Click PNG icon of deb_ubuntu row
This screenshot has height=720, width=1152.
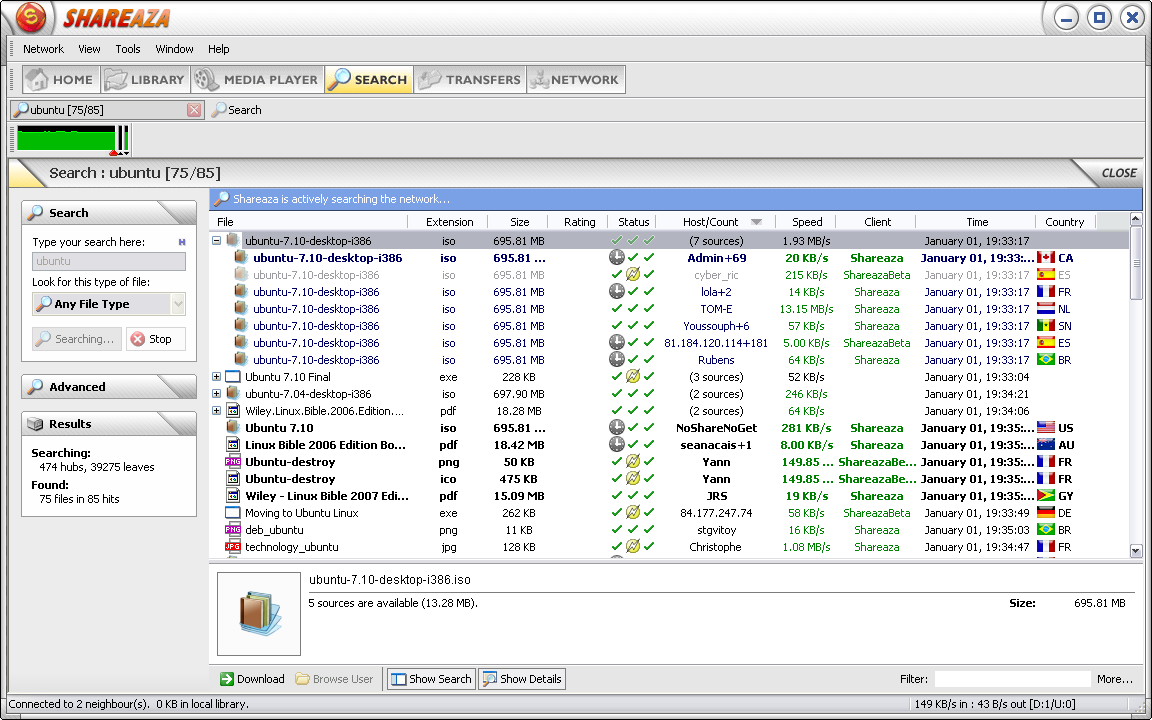[233, 530]
